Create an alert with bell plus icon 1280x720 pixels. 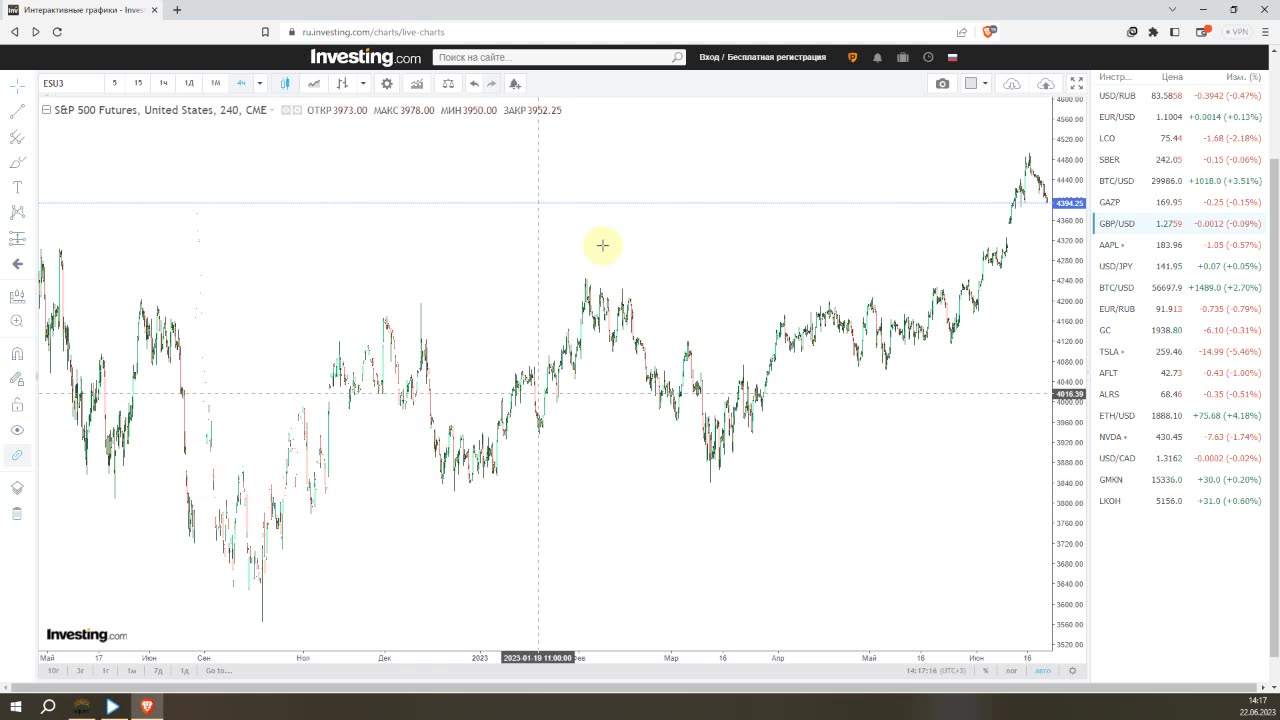tap(514, 83)
